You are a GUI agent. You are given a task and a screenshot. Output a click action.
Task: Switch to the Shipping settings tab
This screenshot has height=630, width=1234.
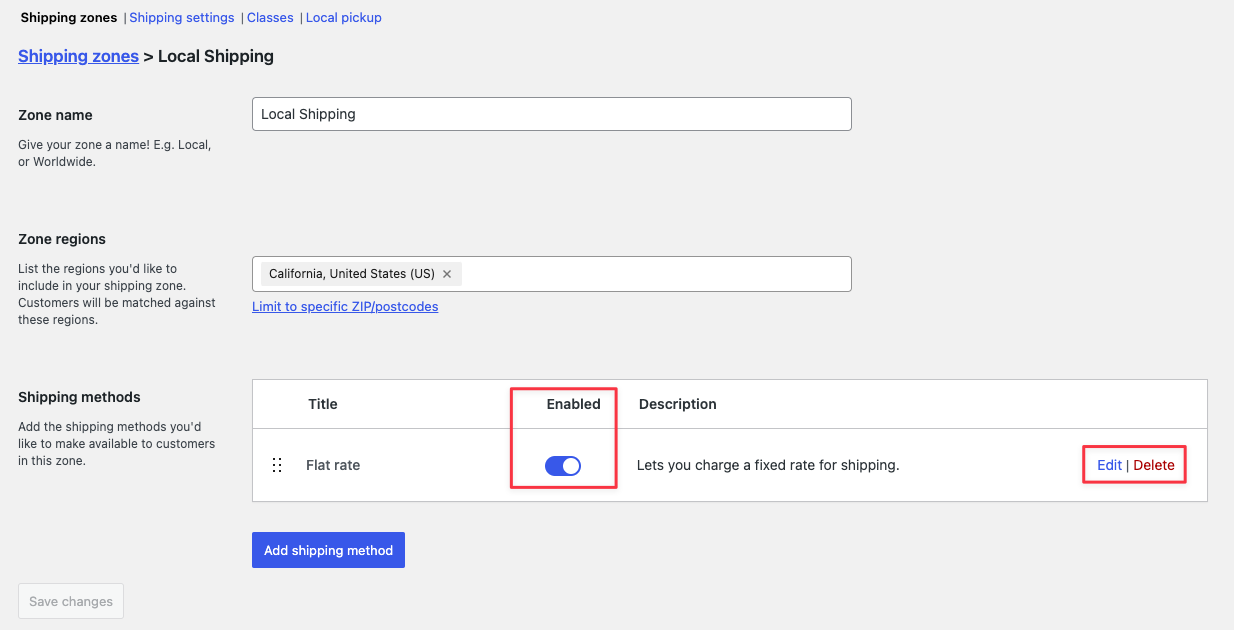(181, 17)
